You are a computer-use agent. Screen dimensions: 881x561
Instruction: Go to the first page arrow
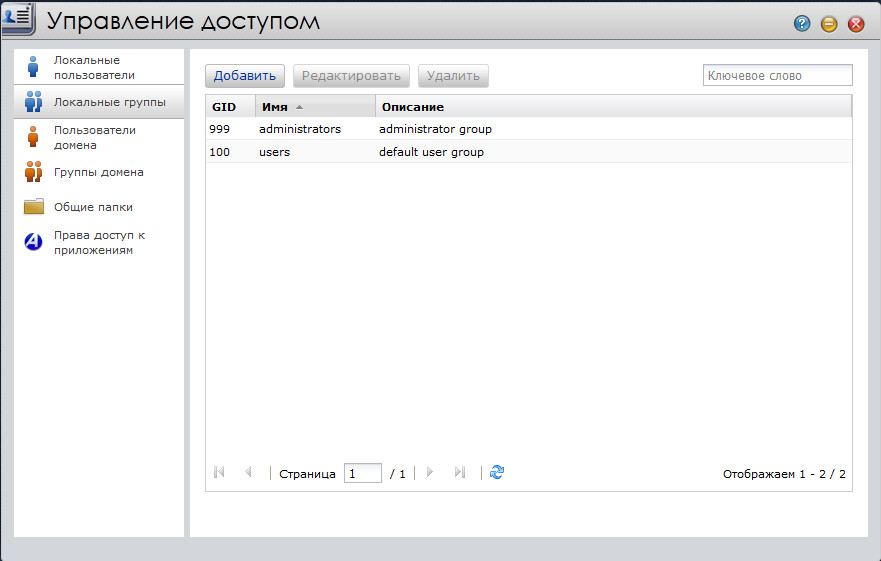click(220, 472)
